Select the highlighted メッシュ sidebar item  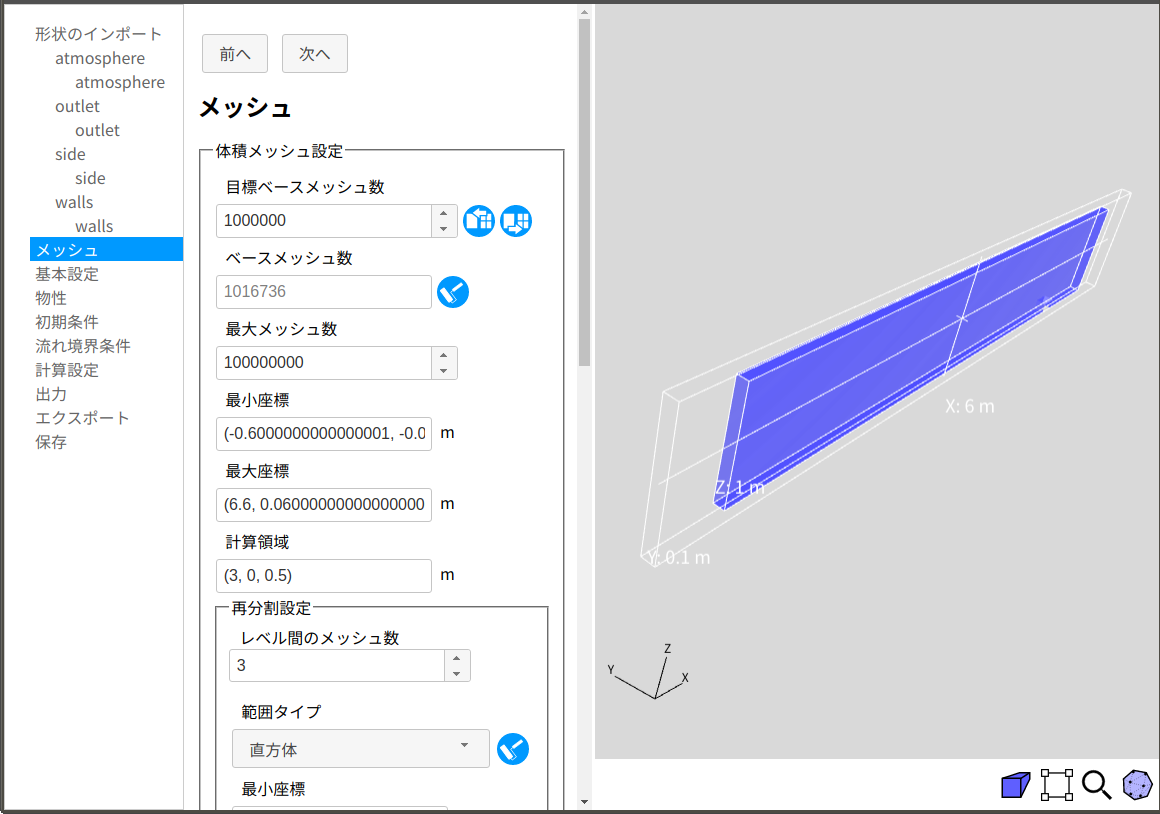pyautogui.click(x=107, y=249)
